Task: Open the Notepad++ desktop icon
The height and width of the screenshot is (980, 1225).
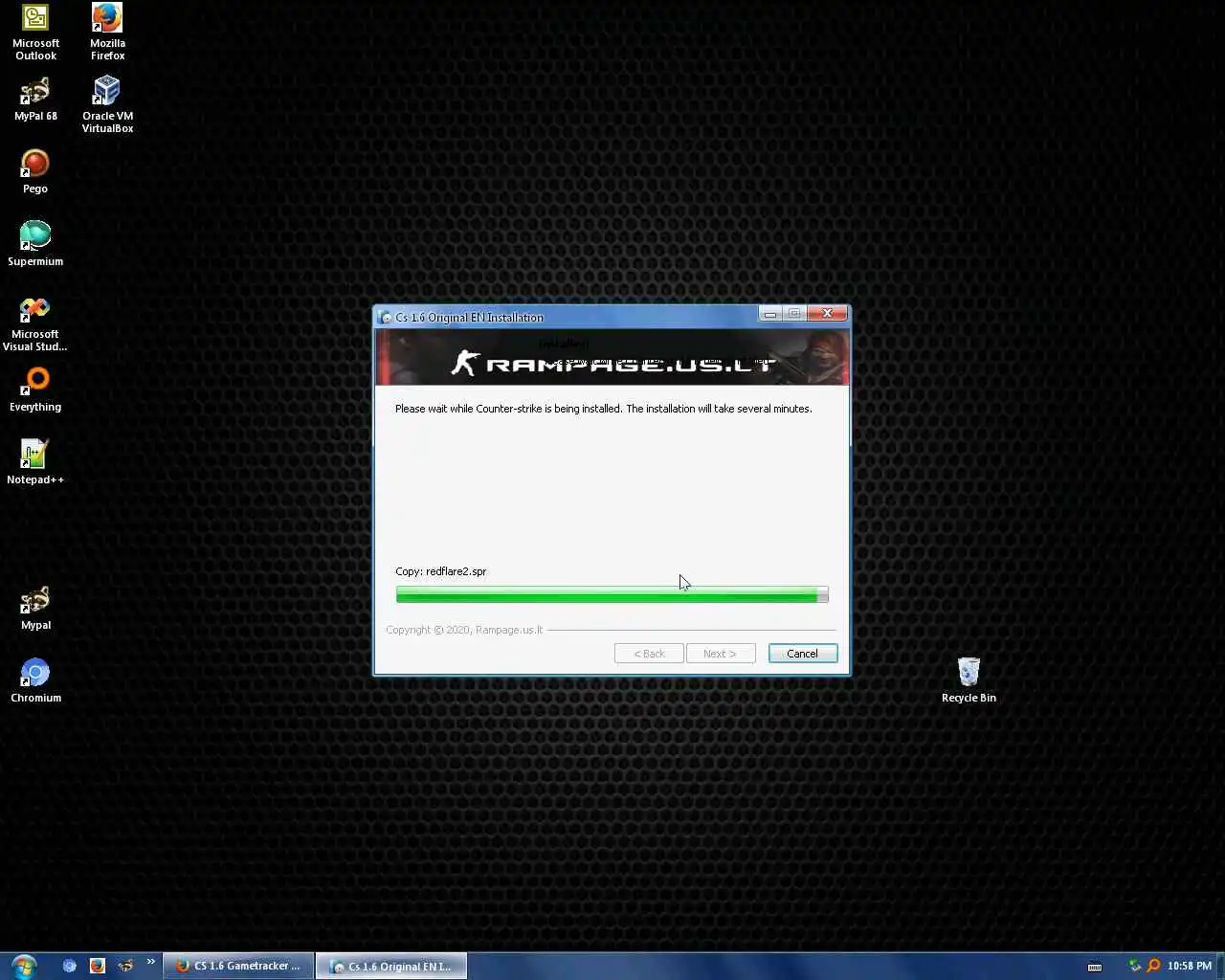Action: tap(35, 462)
